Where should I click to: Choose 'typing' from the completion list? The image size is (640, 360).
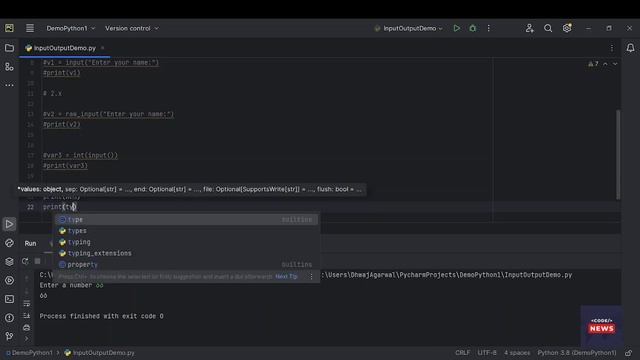[187, 242]
